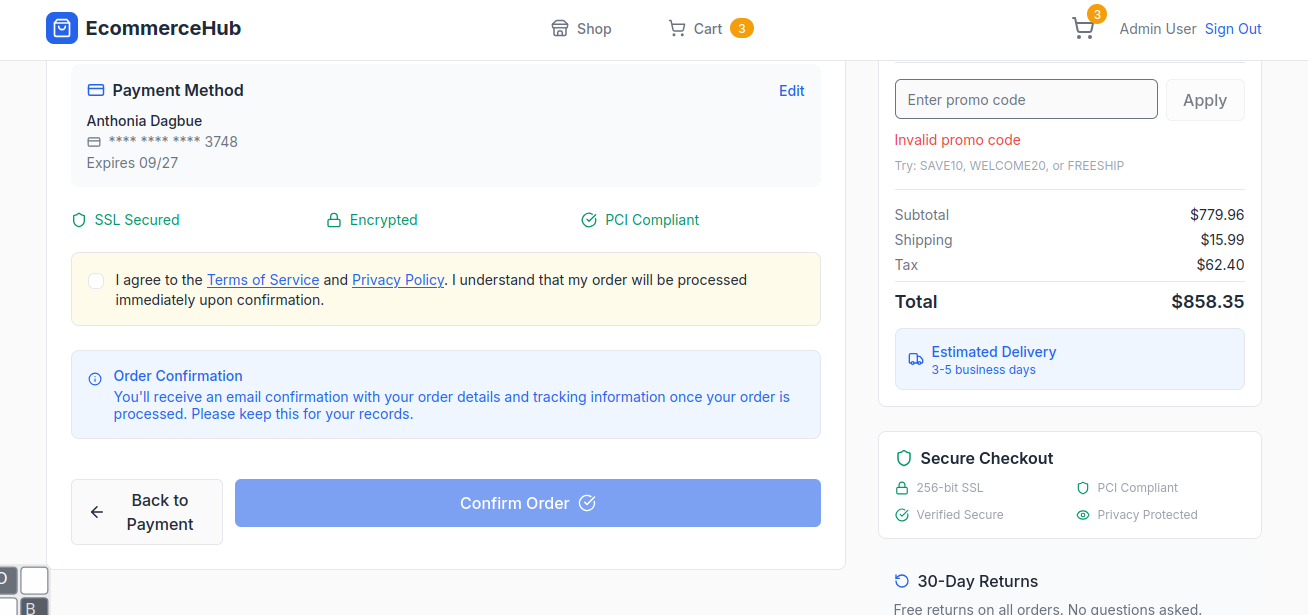This screenshot has width=1308, height=615.
Task: Click the SSL Secured shield icon
Action: tap(79, 220)
